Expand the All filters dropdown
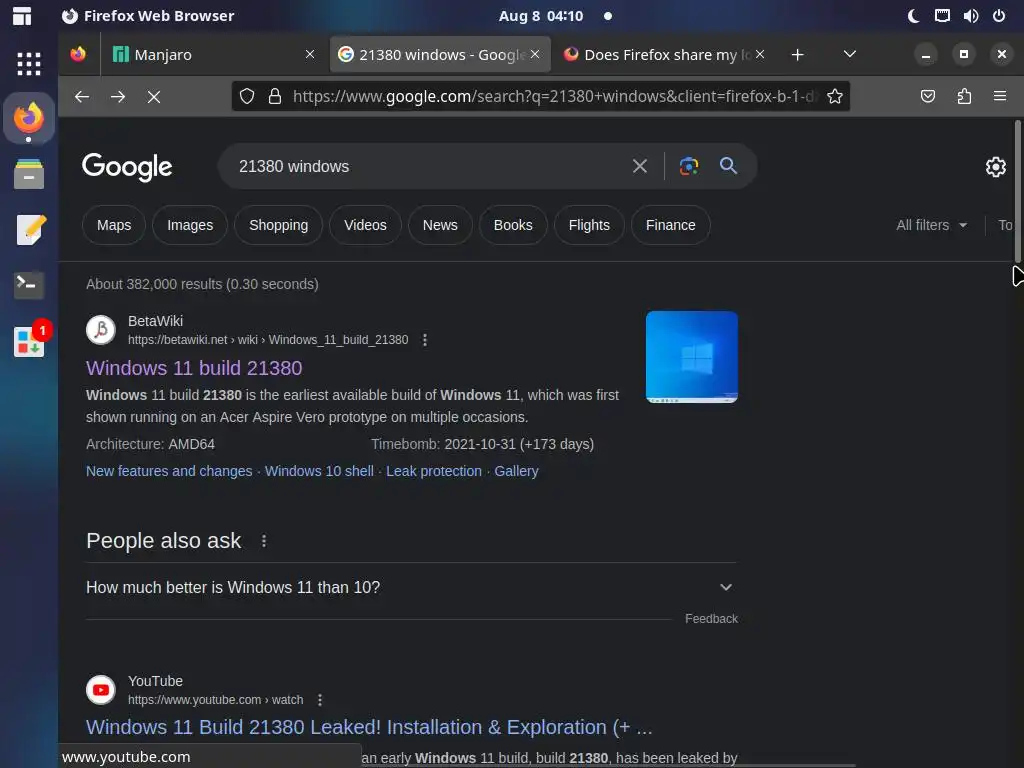1024x768 pixels. coord(931,225)
